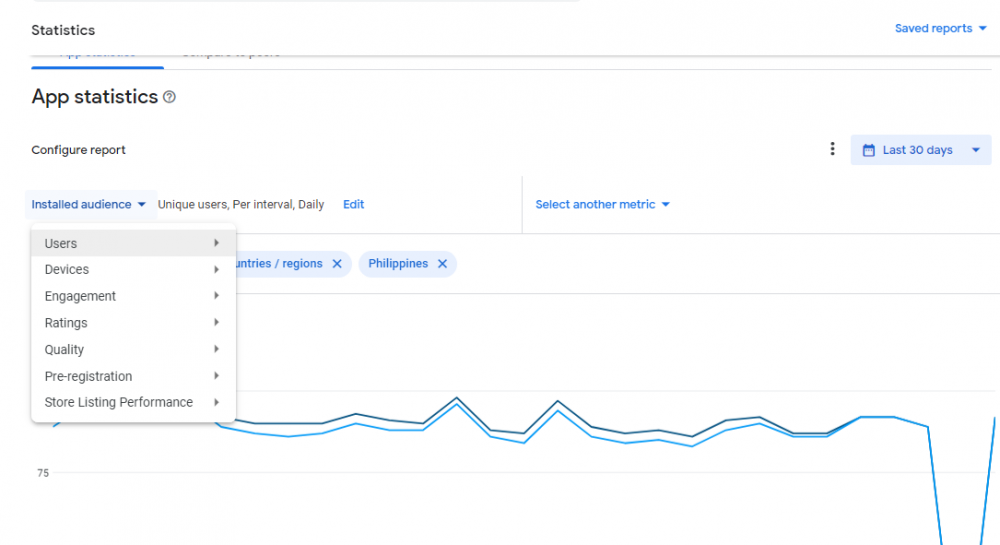The image size is (1000, 545).
Task: Open the three-dot more options menu
Action: click(x=832, y=149)
